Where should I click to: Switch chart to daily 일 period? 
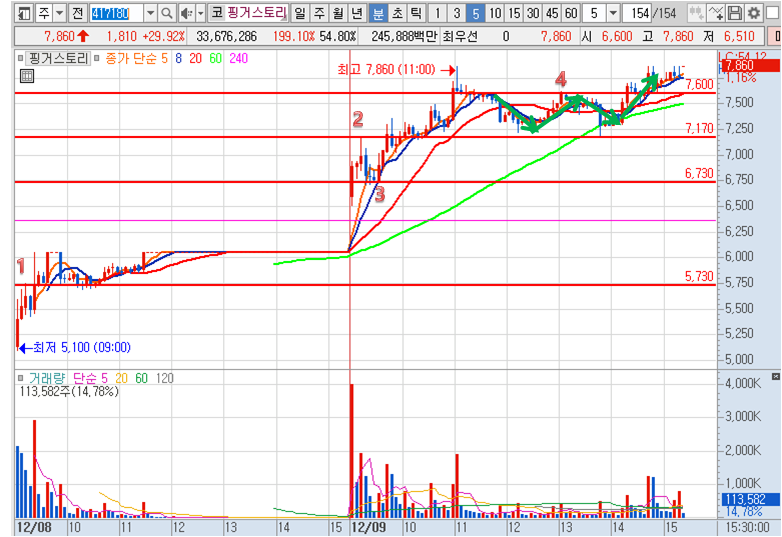(x=299, y=13)
